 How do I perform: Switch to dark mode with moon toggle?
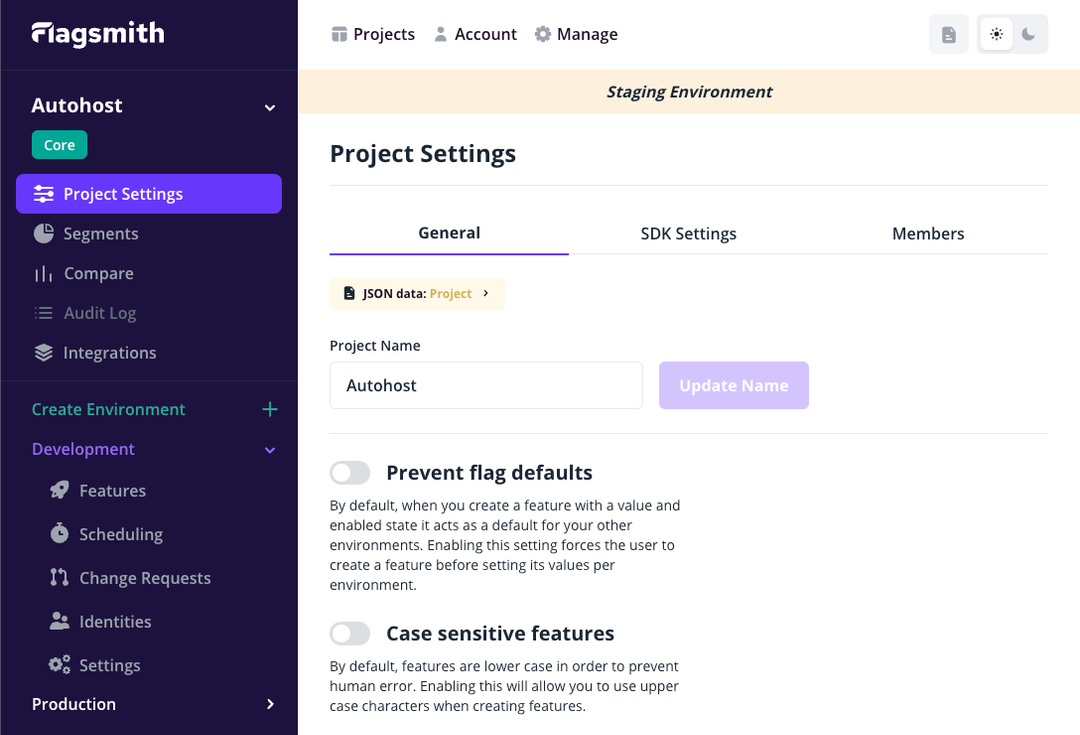pos(1029,33)
